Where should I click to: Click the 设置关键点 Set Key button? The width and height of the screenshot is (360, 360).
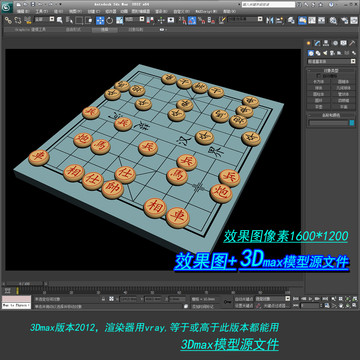pyautogui.click(x=244, y=306)
